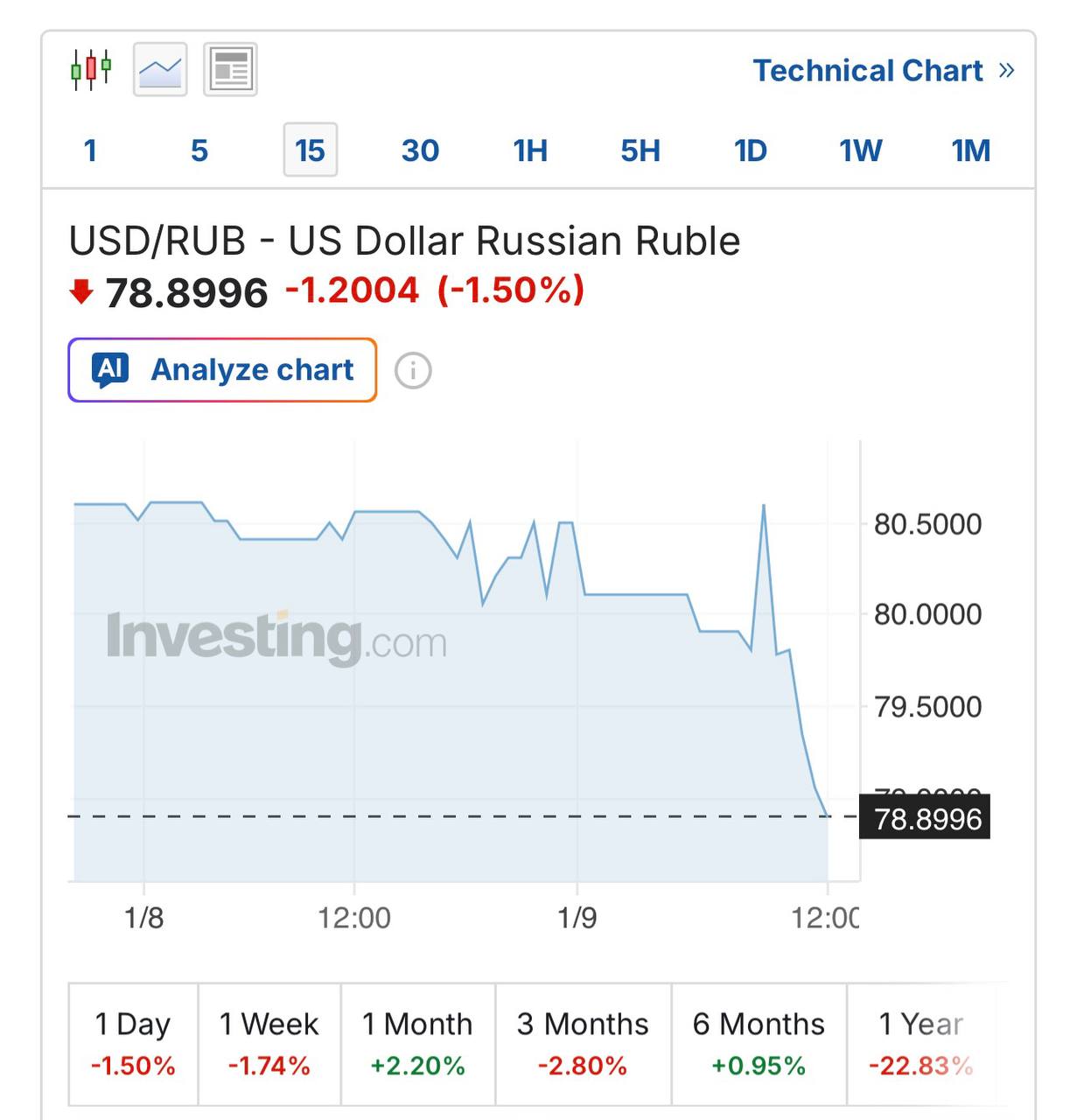The image size is (1077, 1120).
Task: Choose the 1D chart interval
Action: [x=751, y=150]
